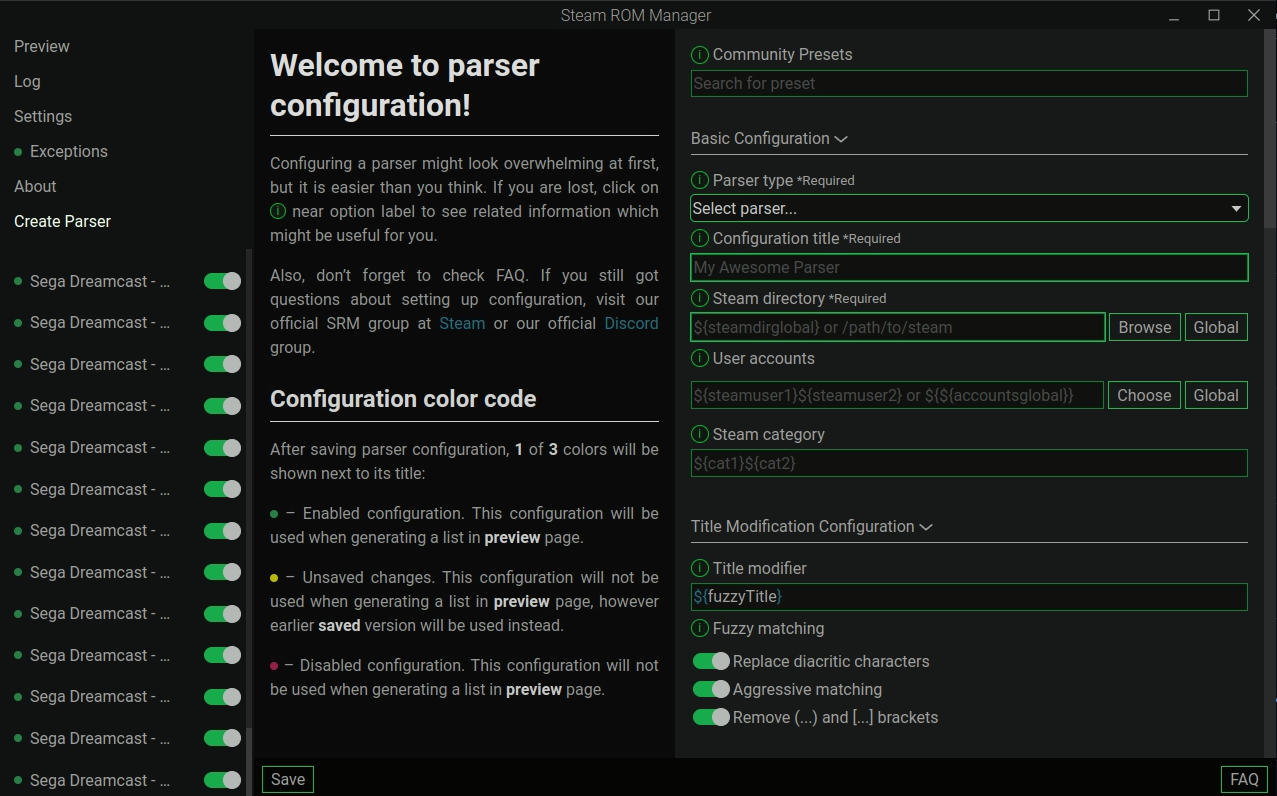Toggle Aggressive matching switch
Screen dimensions: 1277x796
coord(711,689)
